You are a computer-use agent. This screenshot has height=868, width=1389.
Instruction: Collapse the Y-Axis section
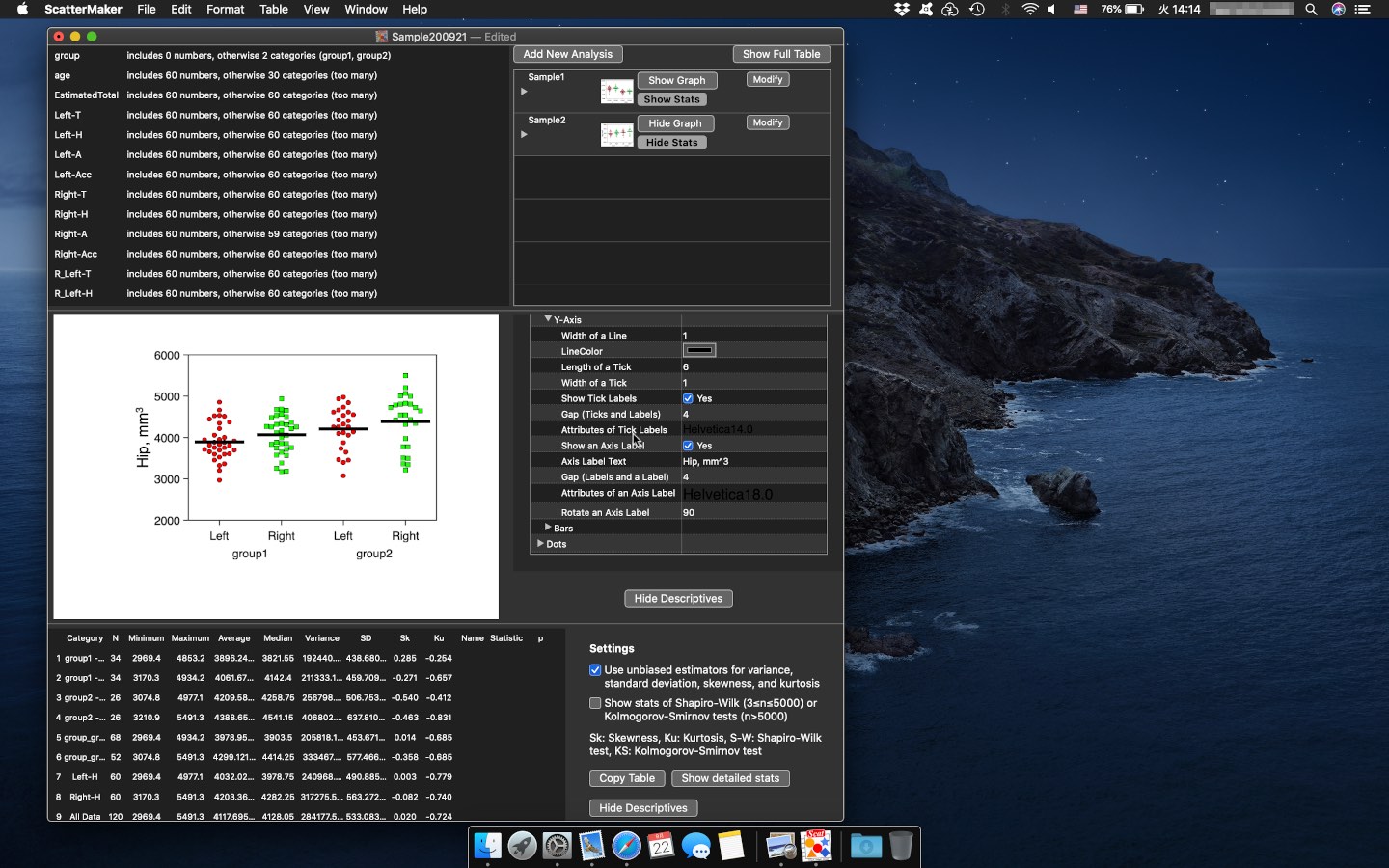coord(548,319)
